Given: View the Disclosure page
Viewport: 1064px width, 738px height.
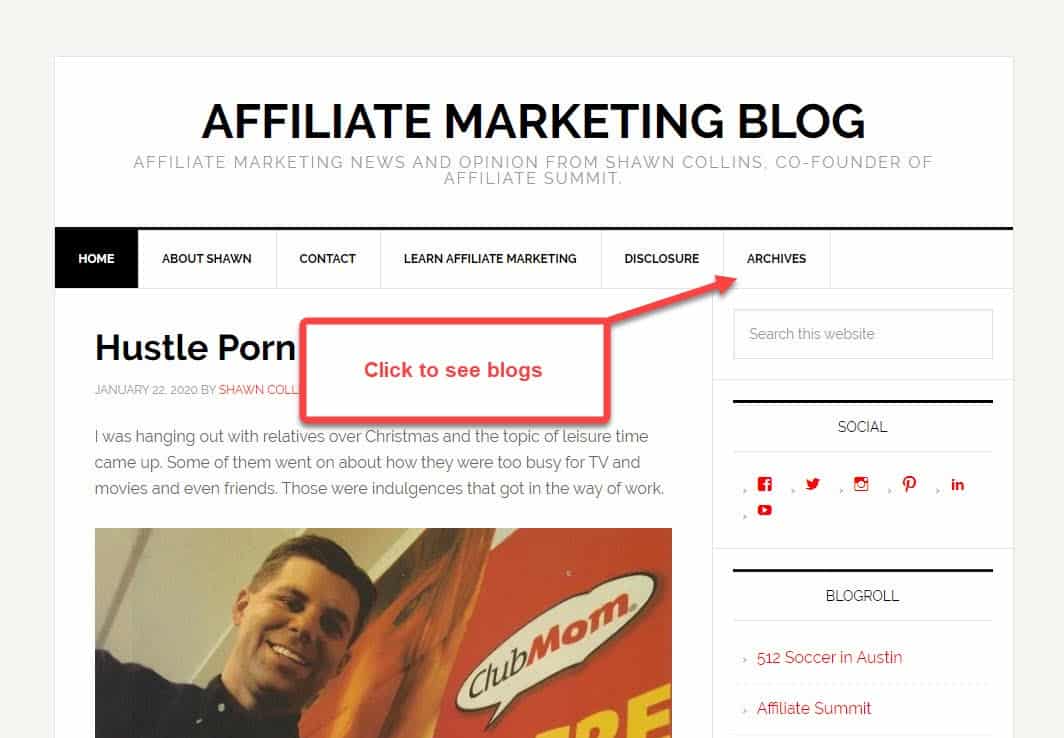Looking at the screenshot, I should [x=662, y=258].
